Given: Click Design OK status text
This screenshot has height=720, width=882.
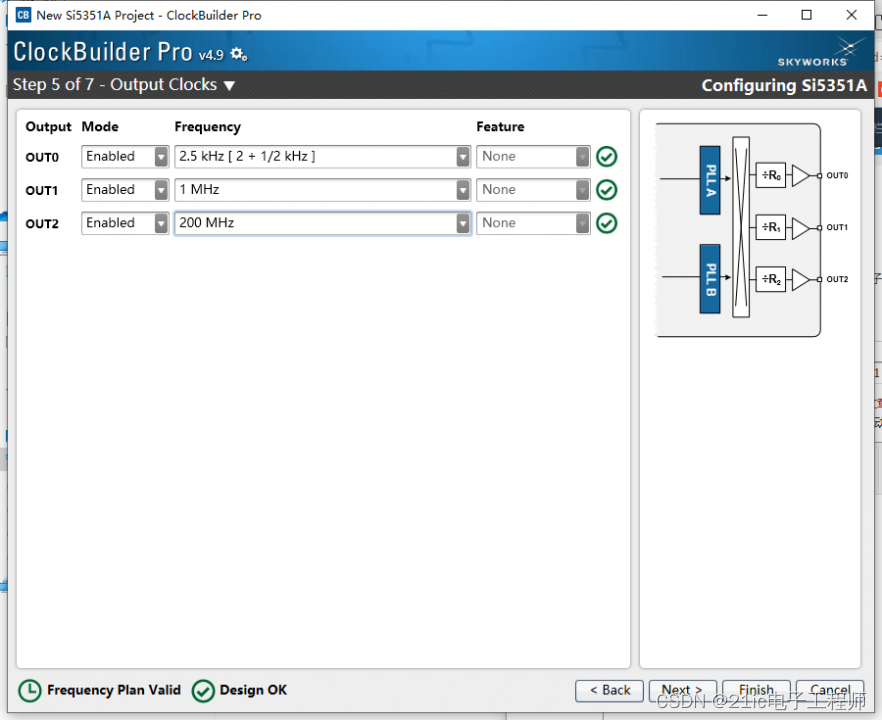Looking at the screenshot, I should (253, 690).
